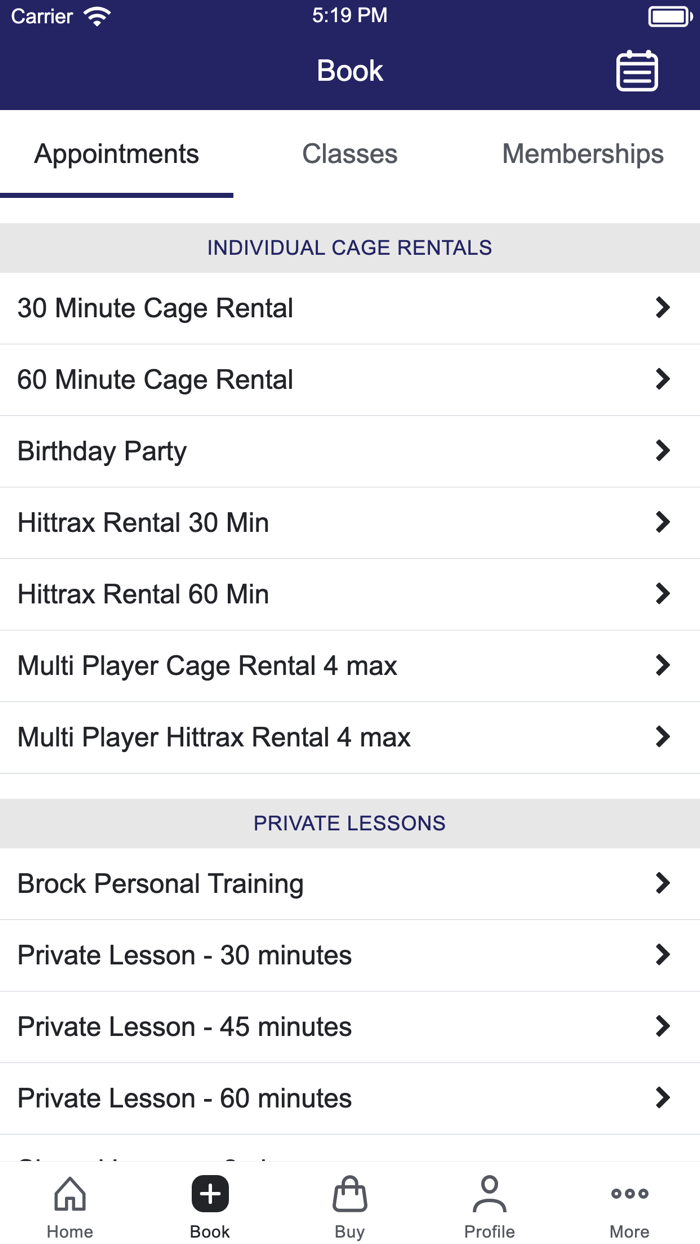Expand the 30 Minute Cage Rental entry

(350, 307)
